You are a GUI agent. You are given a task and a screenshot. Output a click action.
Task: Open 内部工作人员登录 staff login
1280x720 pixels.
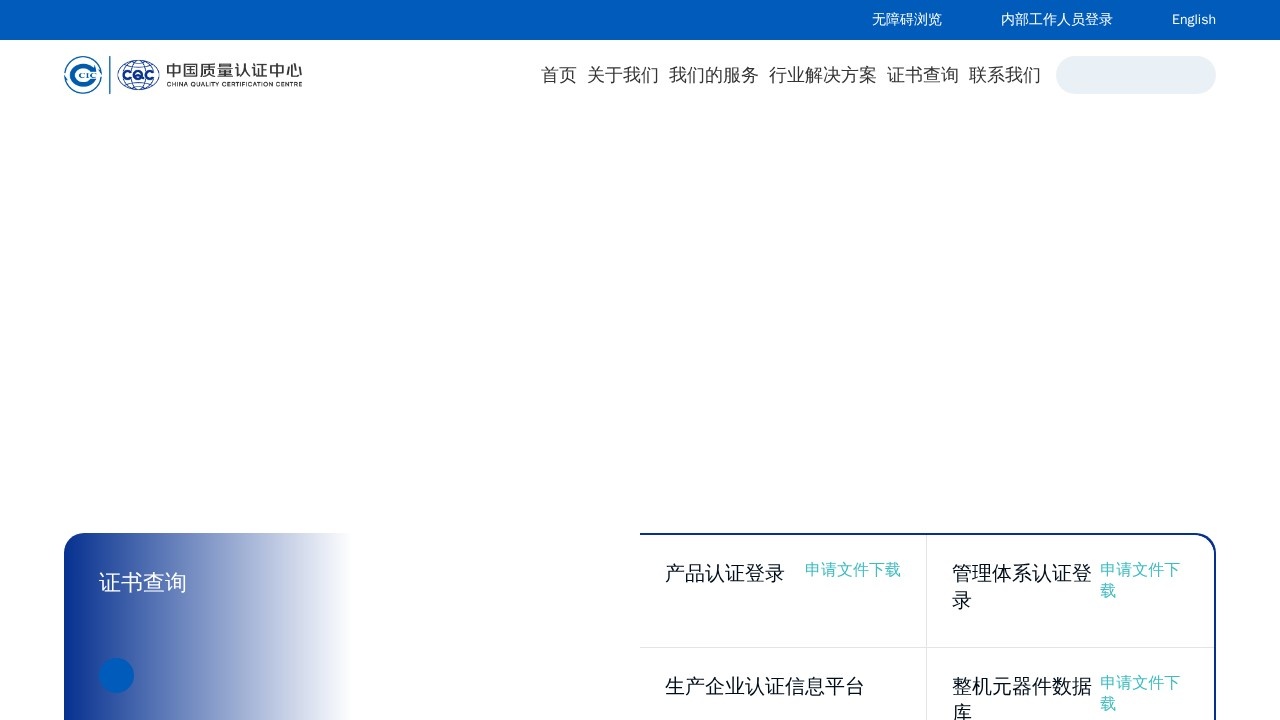(1057, 19)
